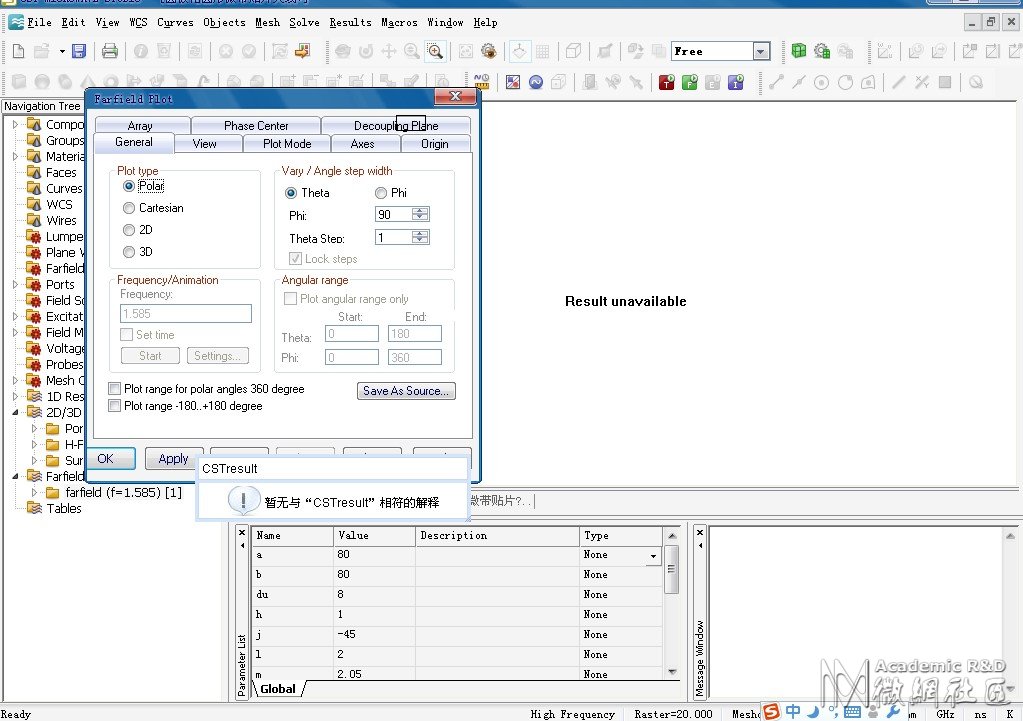The width and height of the screenshot is (1023, 721).
Task: Click the Theta Step input field
Action: pyautogui.click(x=393, y=238)
